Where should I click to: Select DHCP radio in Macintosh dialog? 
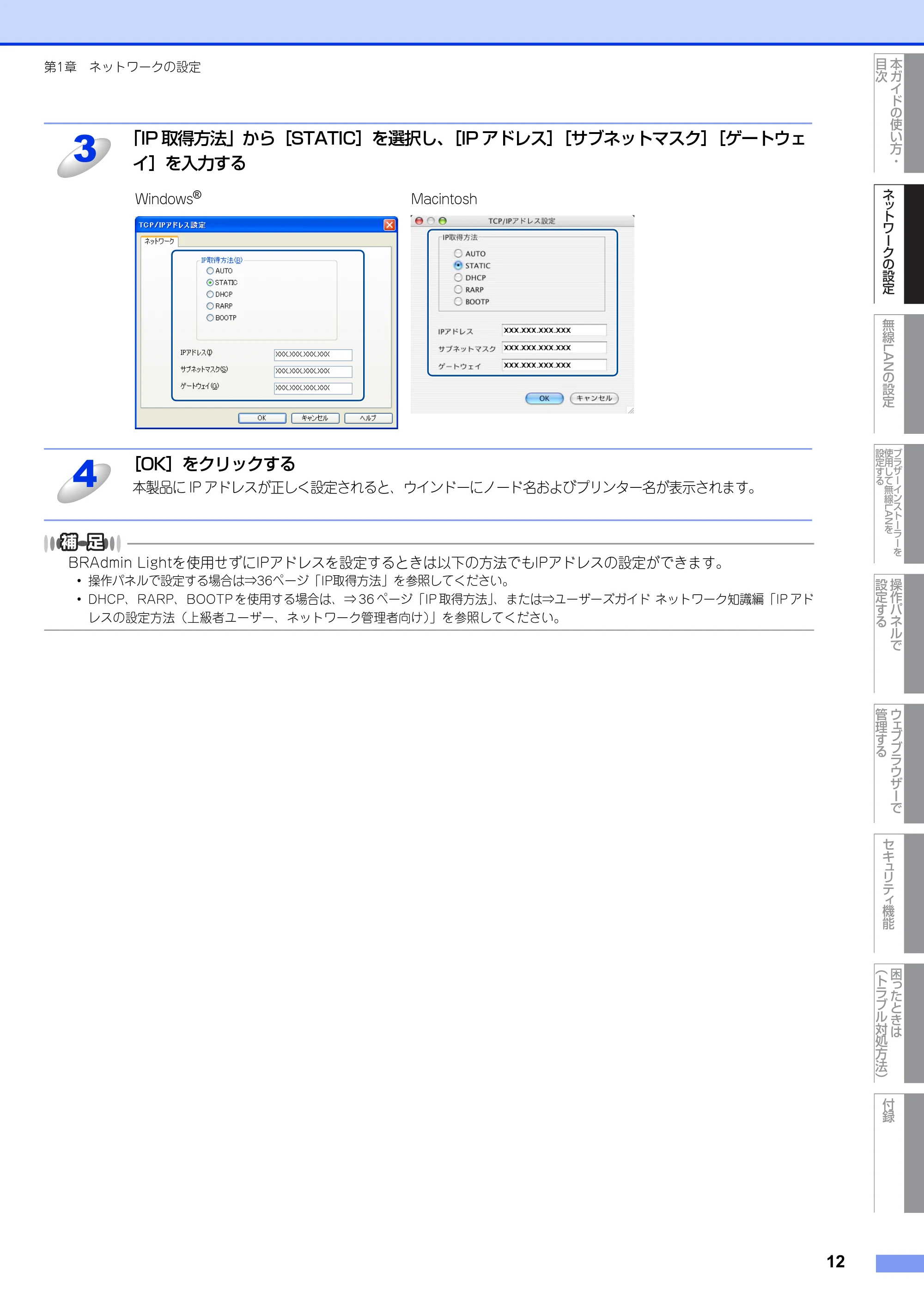point(458,277)
